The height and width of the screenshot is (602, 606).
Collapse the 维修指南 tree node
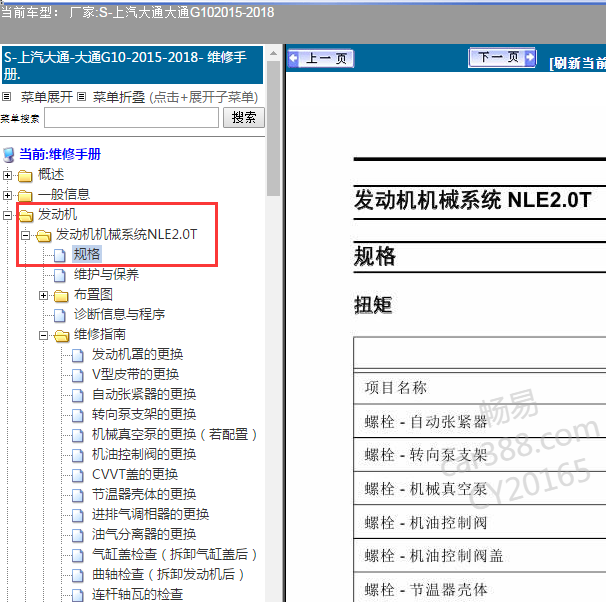coord(43,335)
